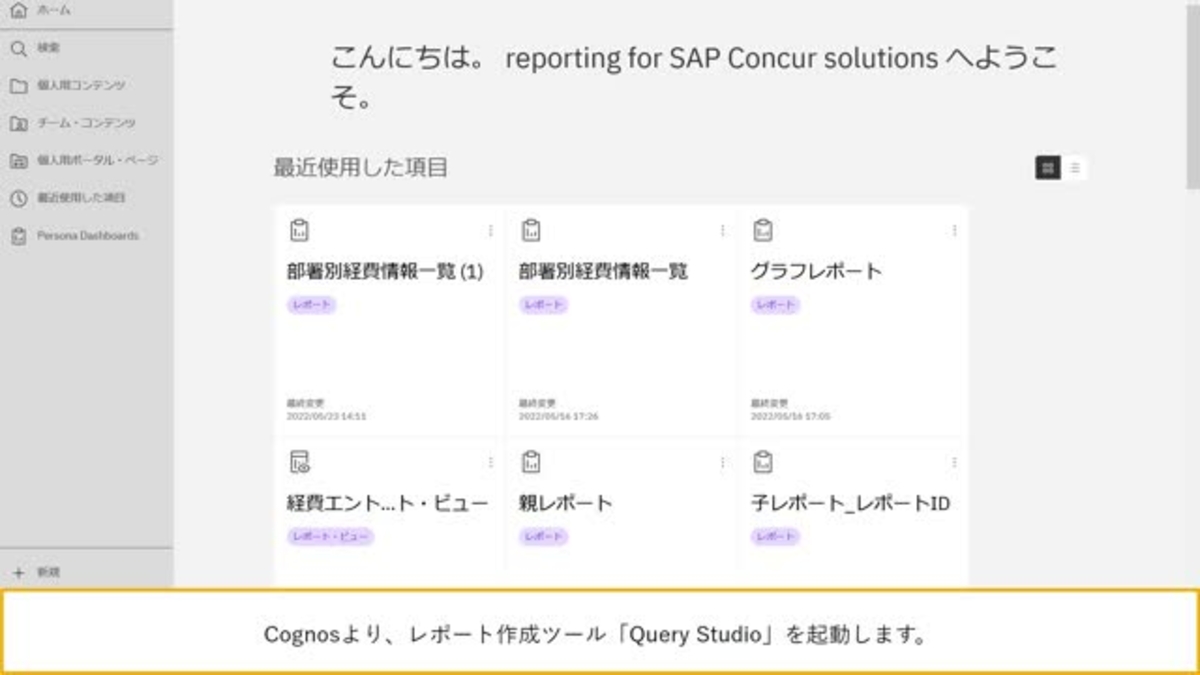Click report icon on 部署別経費情報一覧 card
Viewport: 1200px width, 675px height.
click(x=531, y=230)
